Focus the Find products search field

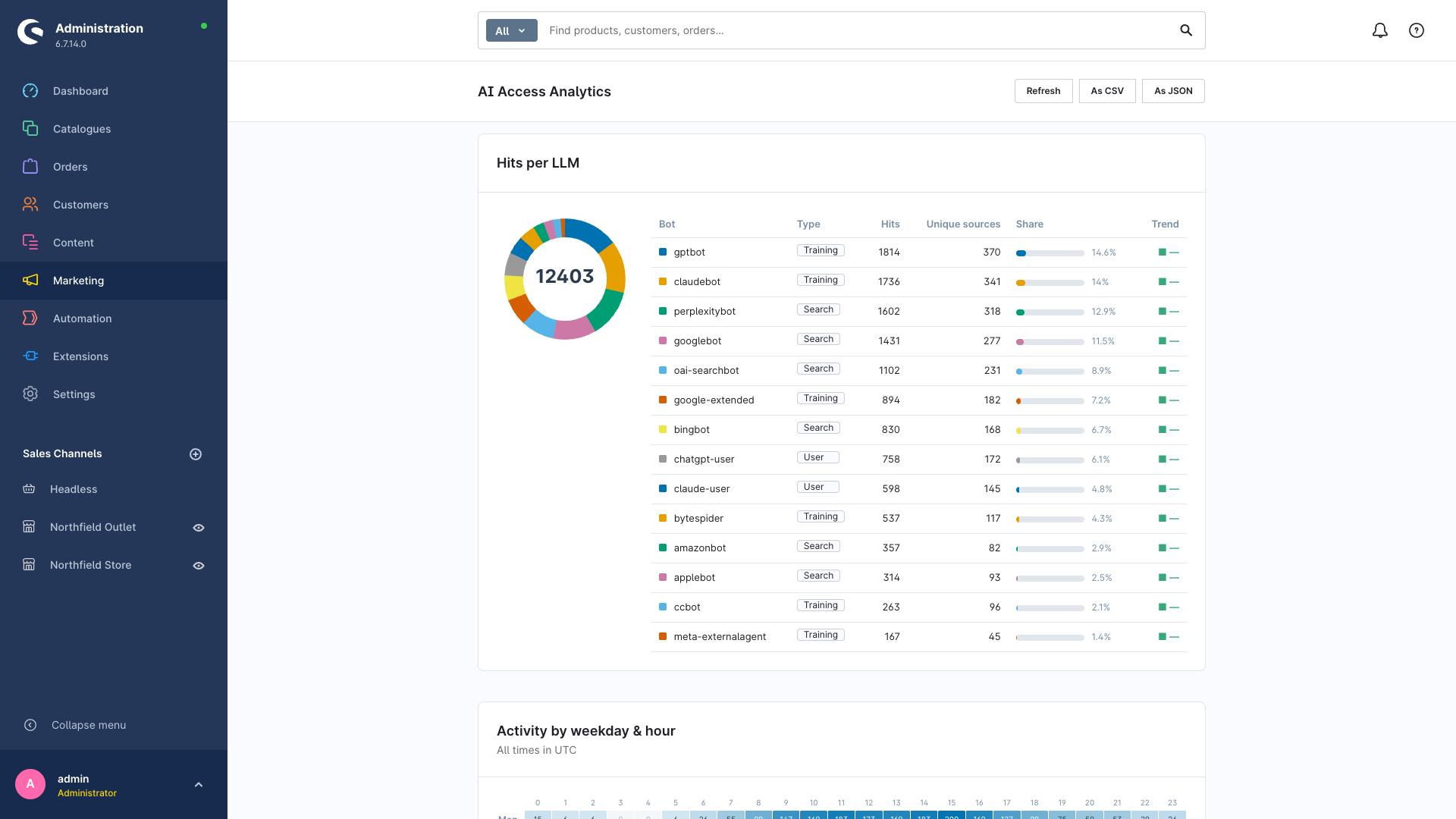(x=857, y=30)
